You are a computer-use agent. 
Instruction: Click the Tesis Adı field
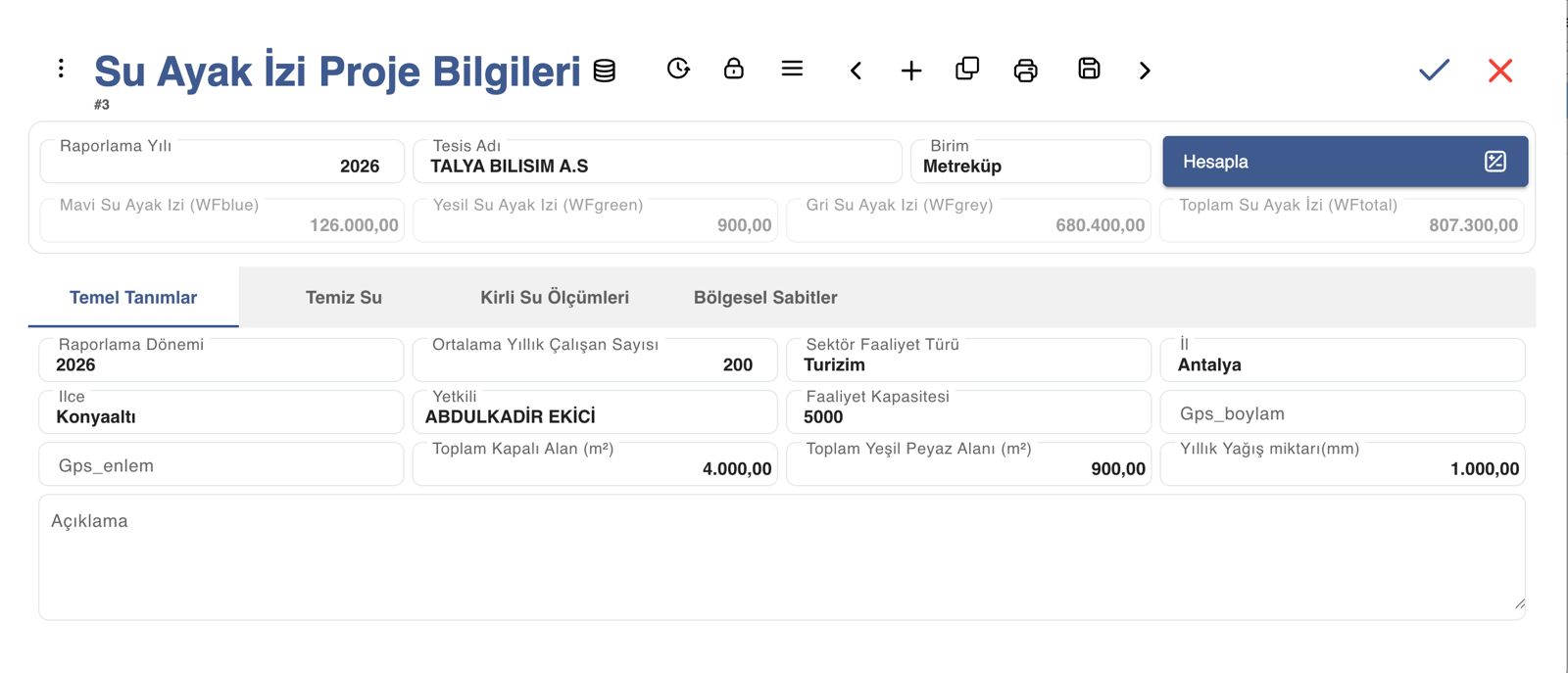[657, 162]
